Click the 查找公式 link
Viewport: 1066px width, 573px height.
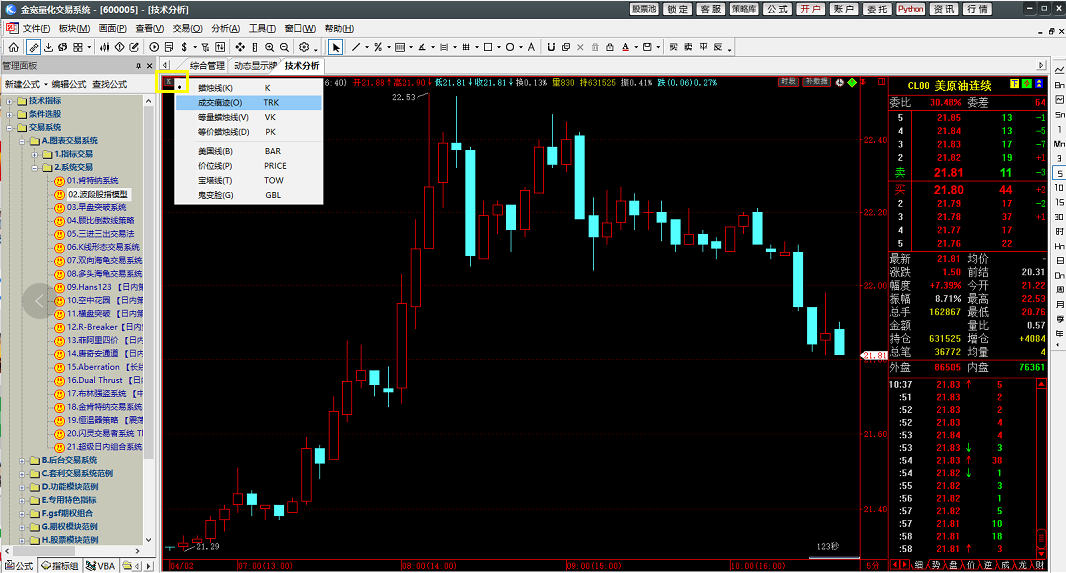point(109,84)
